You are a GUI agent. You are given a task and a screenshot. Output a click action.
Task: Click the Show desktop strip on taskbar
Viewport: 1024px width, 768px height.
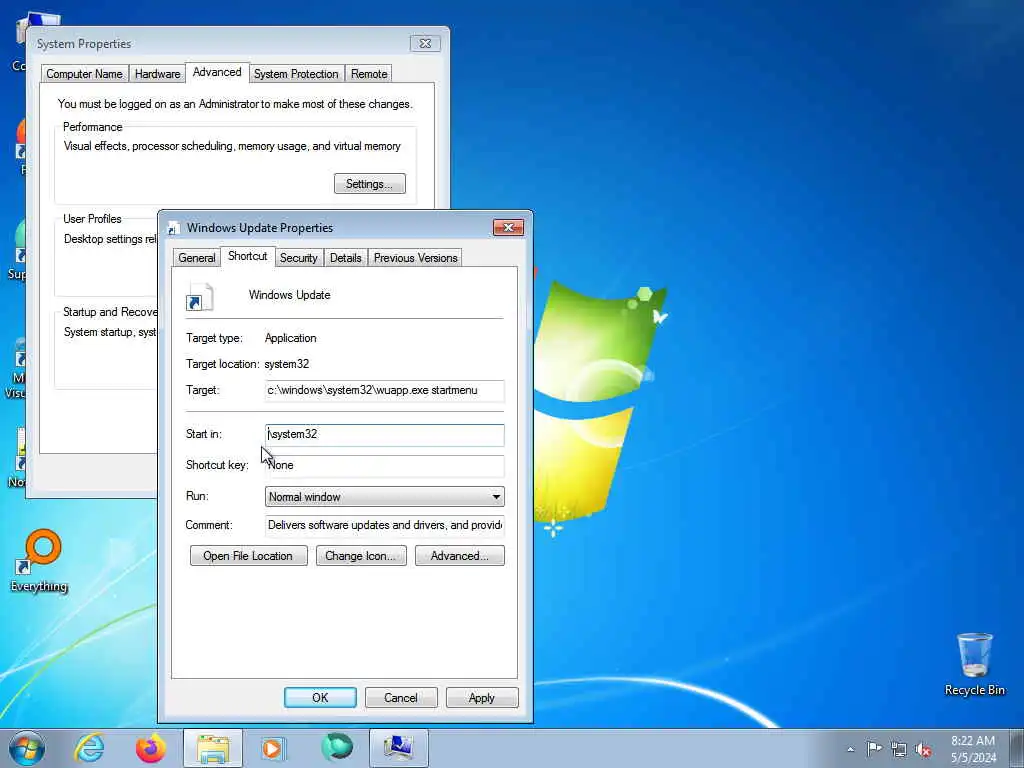[x=1017, y=748]
